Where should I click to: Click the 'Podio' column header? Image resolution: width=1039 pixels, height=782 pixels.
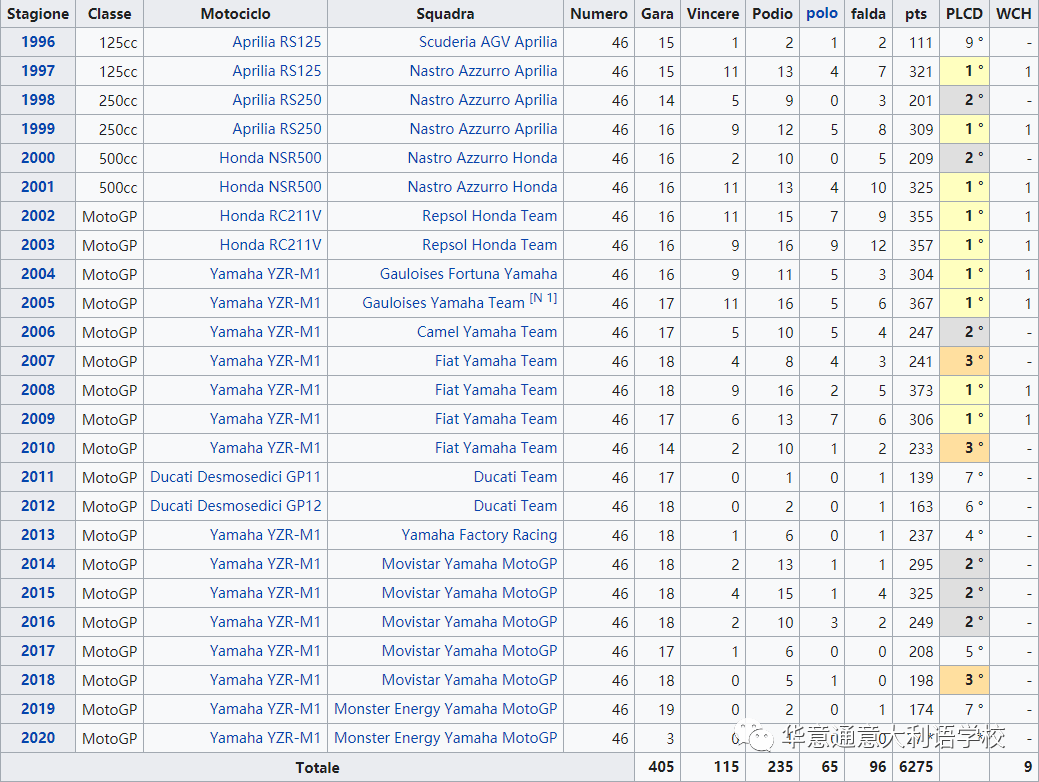(773, 13)
